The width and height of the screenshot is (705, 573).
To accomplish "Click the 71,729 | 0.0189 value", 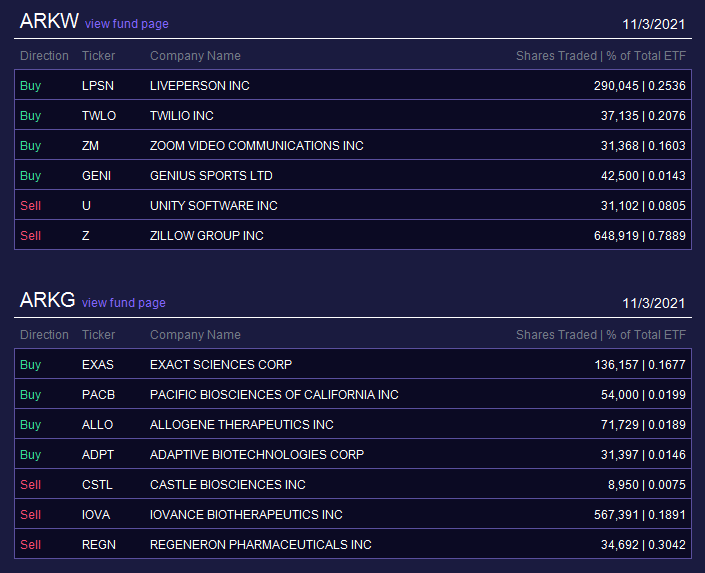I will [x=643, y=425].
